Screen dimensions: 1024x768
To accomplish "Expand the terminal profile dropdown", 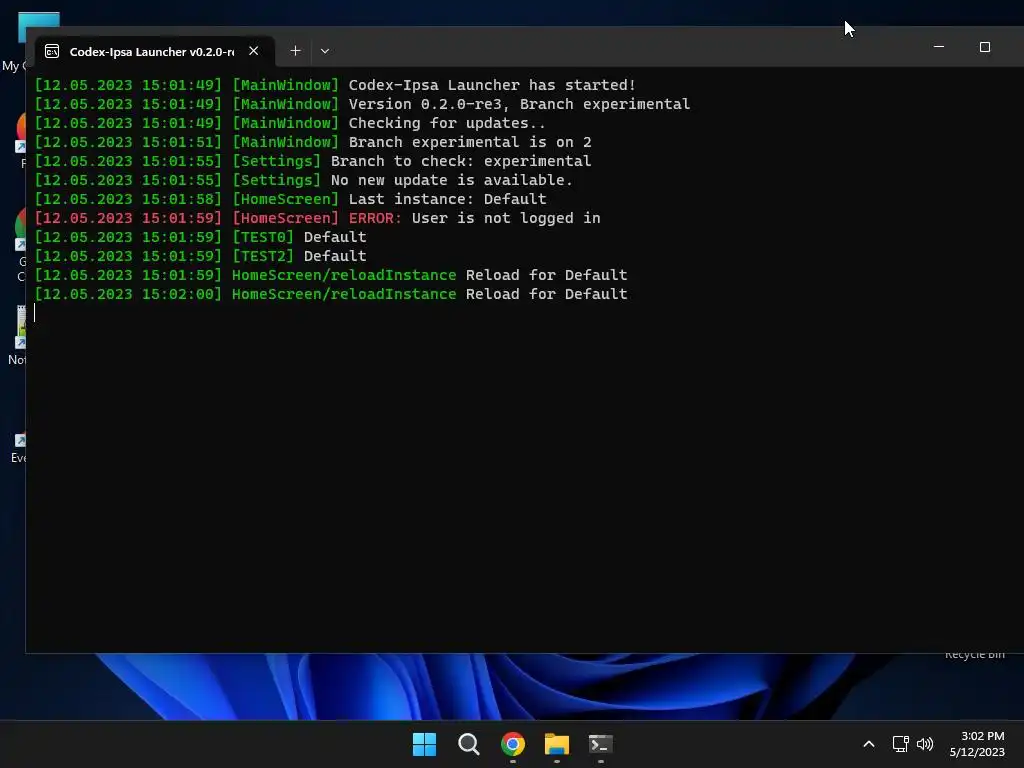I will coord(325,51).
